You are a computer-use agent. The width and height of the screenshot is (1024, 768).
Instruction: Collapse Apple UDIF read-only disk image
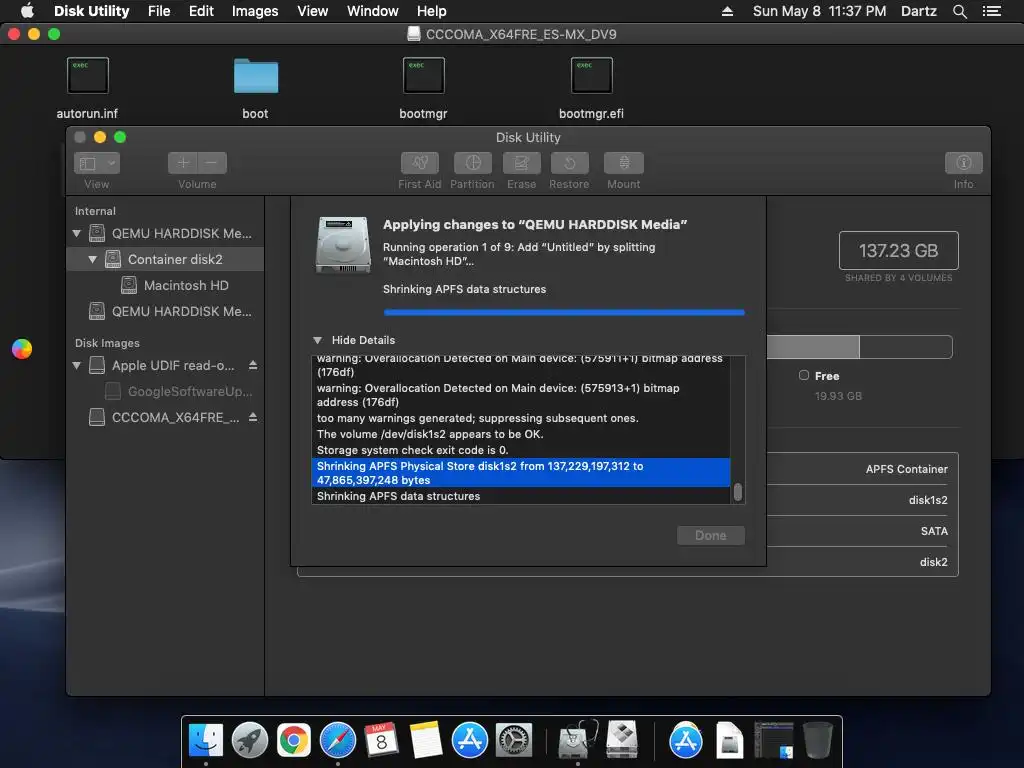tap(76, 365)
